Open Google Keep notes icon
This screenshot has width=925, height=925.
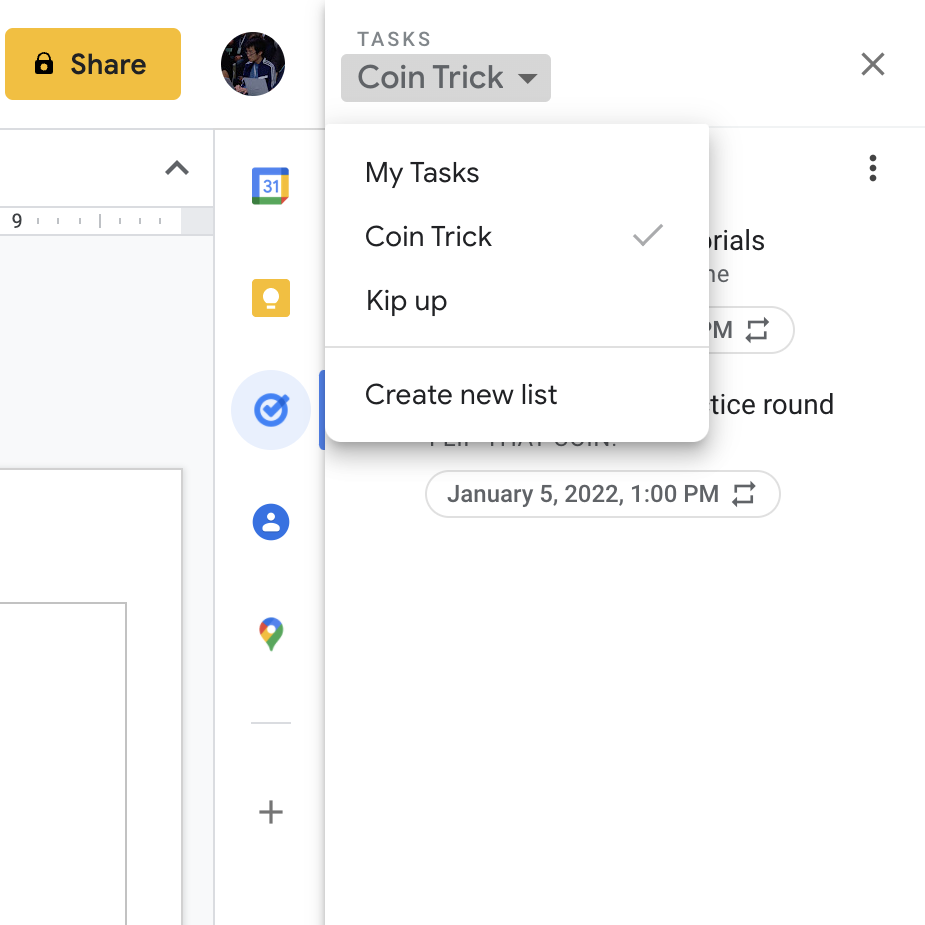pyautogui.click(x=270, y=298)
